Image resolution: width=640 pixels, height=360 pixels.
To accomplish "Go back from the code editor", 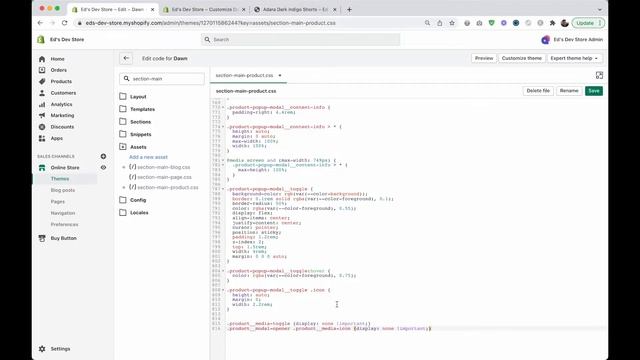I will 126,58.
